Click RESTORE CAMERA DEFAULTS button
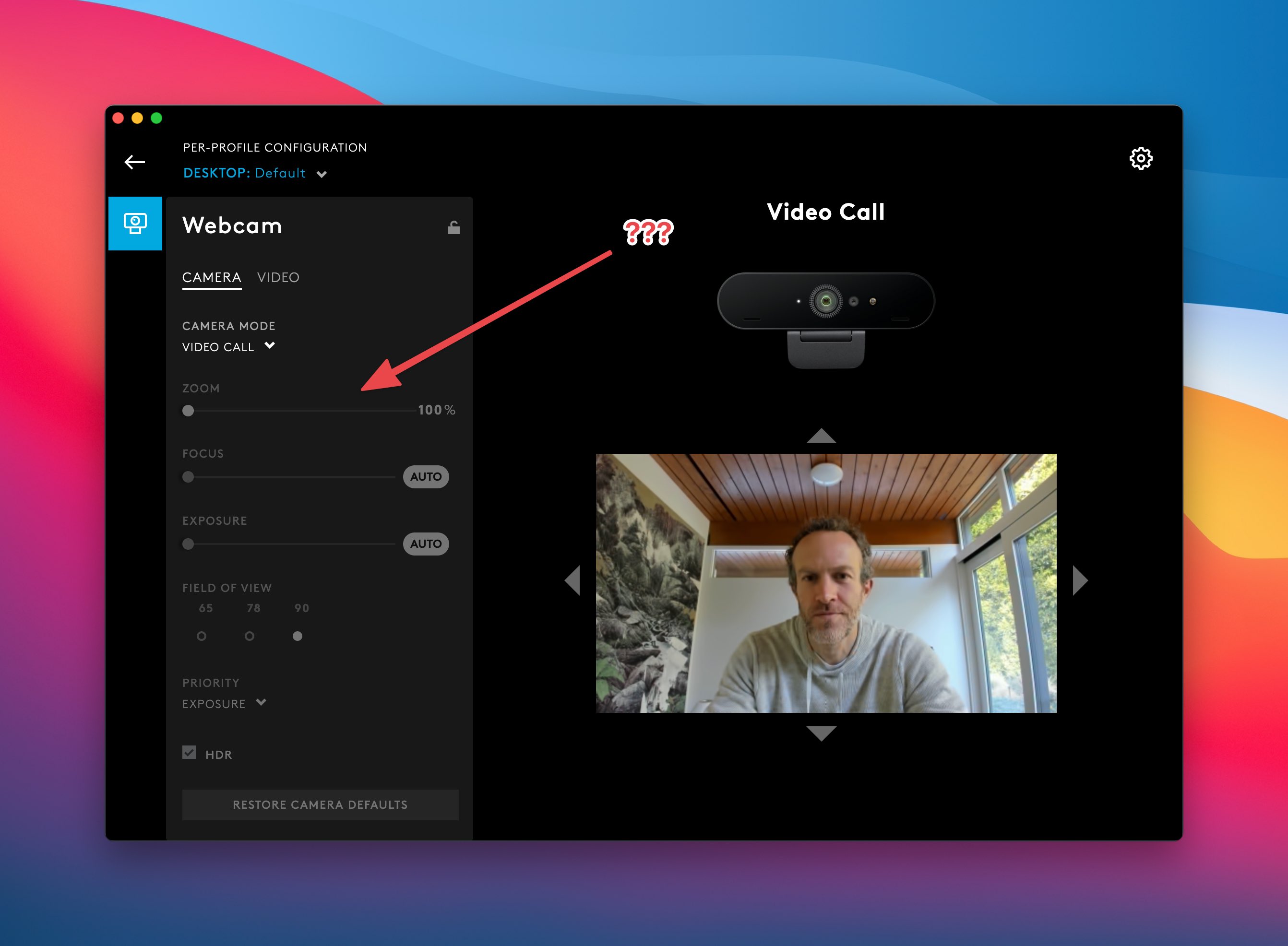Image resolution: width=1288 pixels, height=946 pixels. [320, 804]
